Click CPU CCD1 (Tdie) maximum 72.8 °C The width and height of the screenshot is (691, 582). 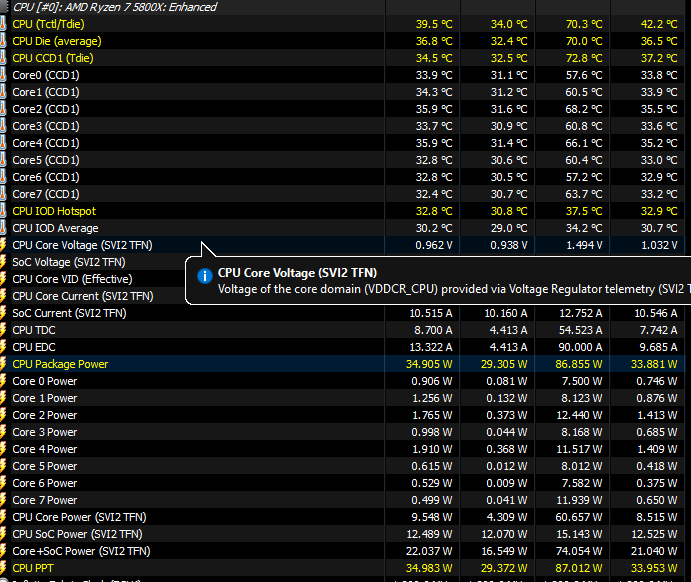(x=584, y=58)
